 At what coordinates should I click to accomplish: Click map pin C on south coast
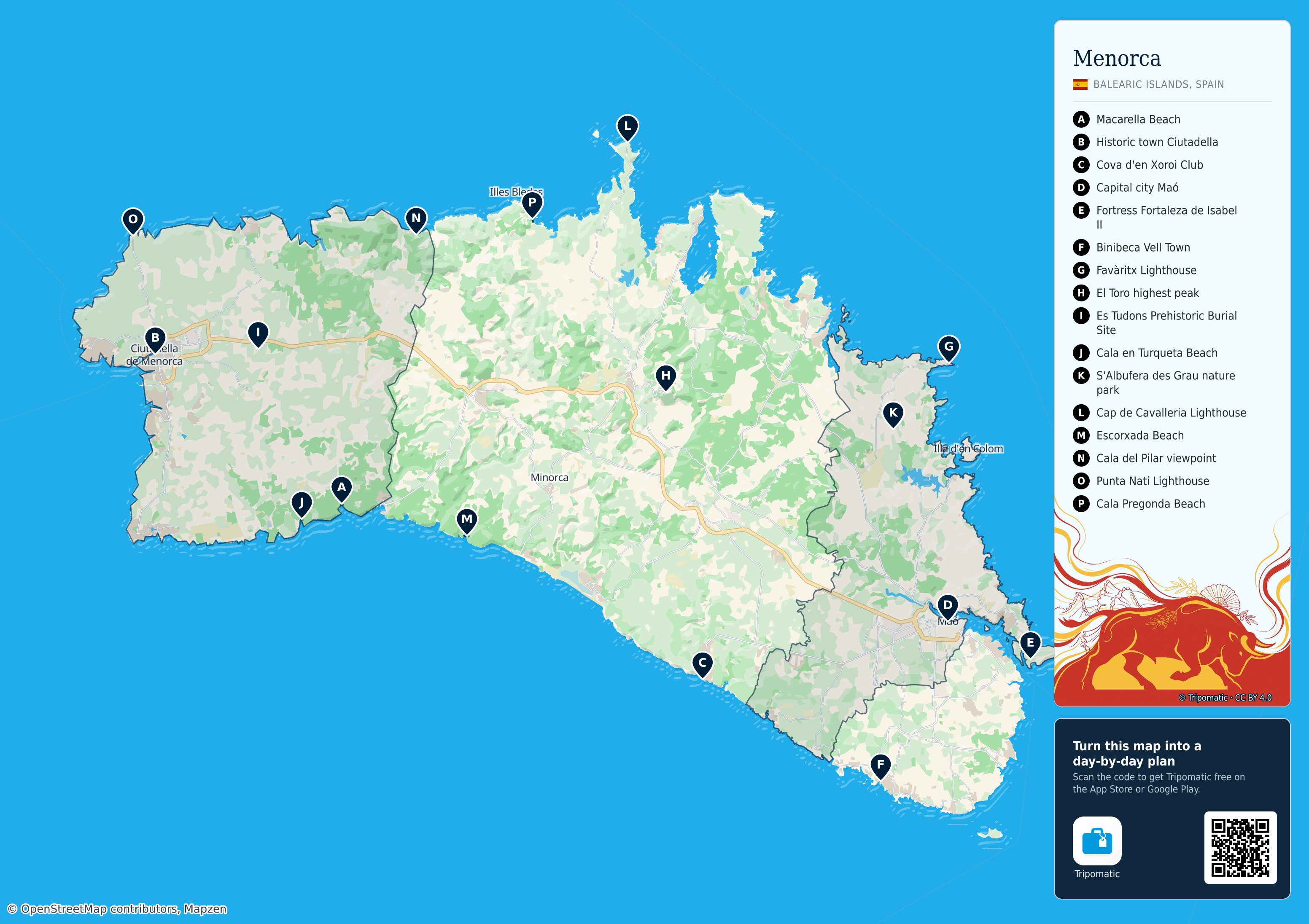click(703, 665)
